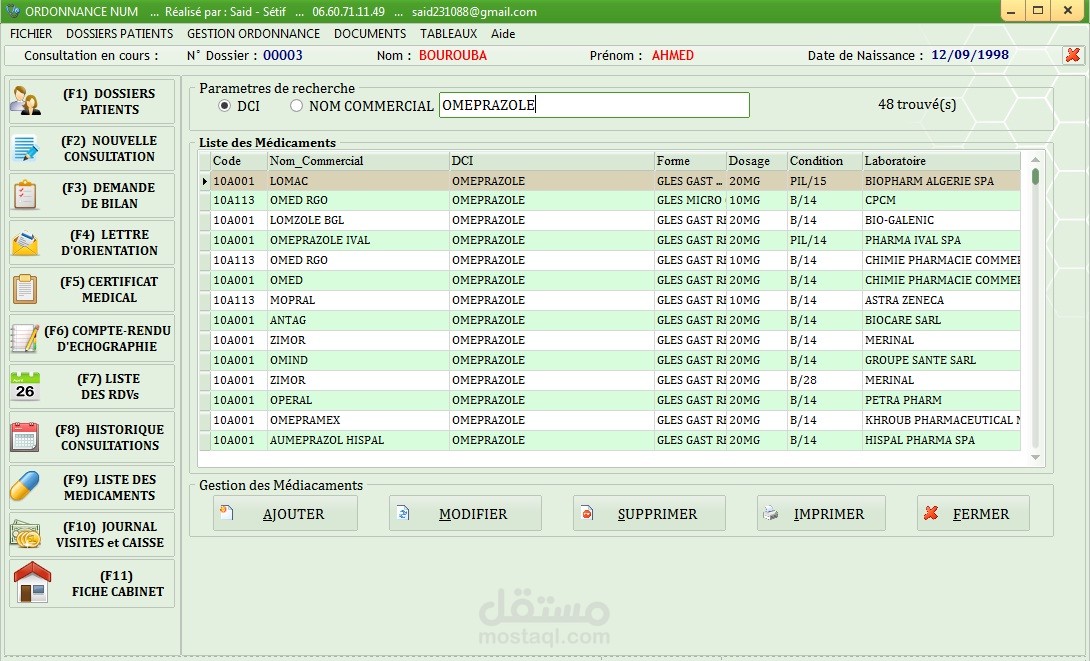Click FERMER to close medication list

pyautogui.click(x=973, y=513)
